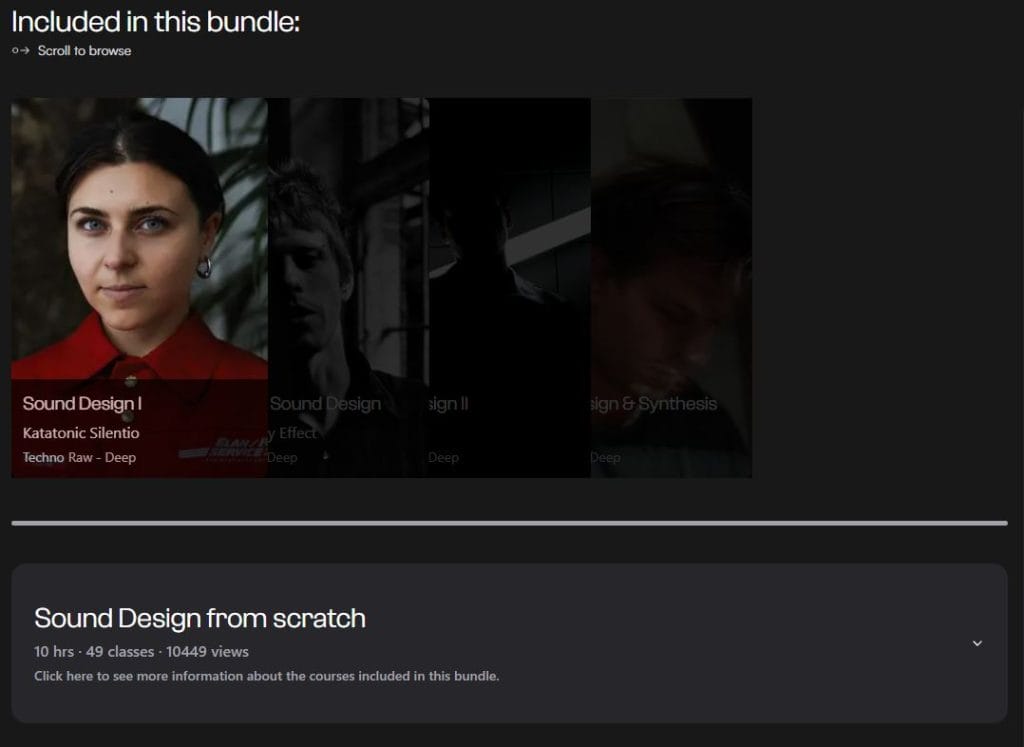Click the horizontal carousel scroll bar
1024x747 pixels.
point(509,523)
